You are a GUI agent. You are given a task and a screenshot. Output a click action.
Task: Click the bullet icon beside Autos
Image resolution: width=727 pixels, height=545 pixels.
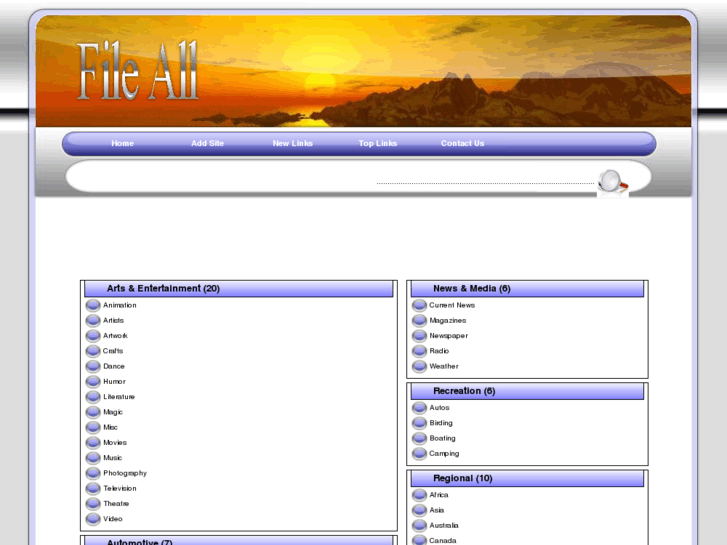click(x=420, y=408)
